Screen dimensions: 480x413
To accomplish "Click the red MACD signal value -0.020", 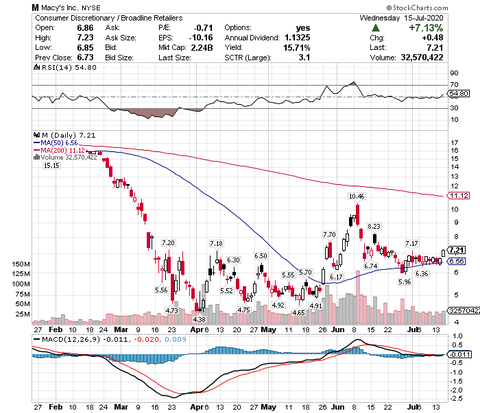I will [146, 340].
